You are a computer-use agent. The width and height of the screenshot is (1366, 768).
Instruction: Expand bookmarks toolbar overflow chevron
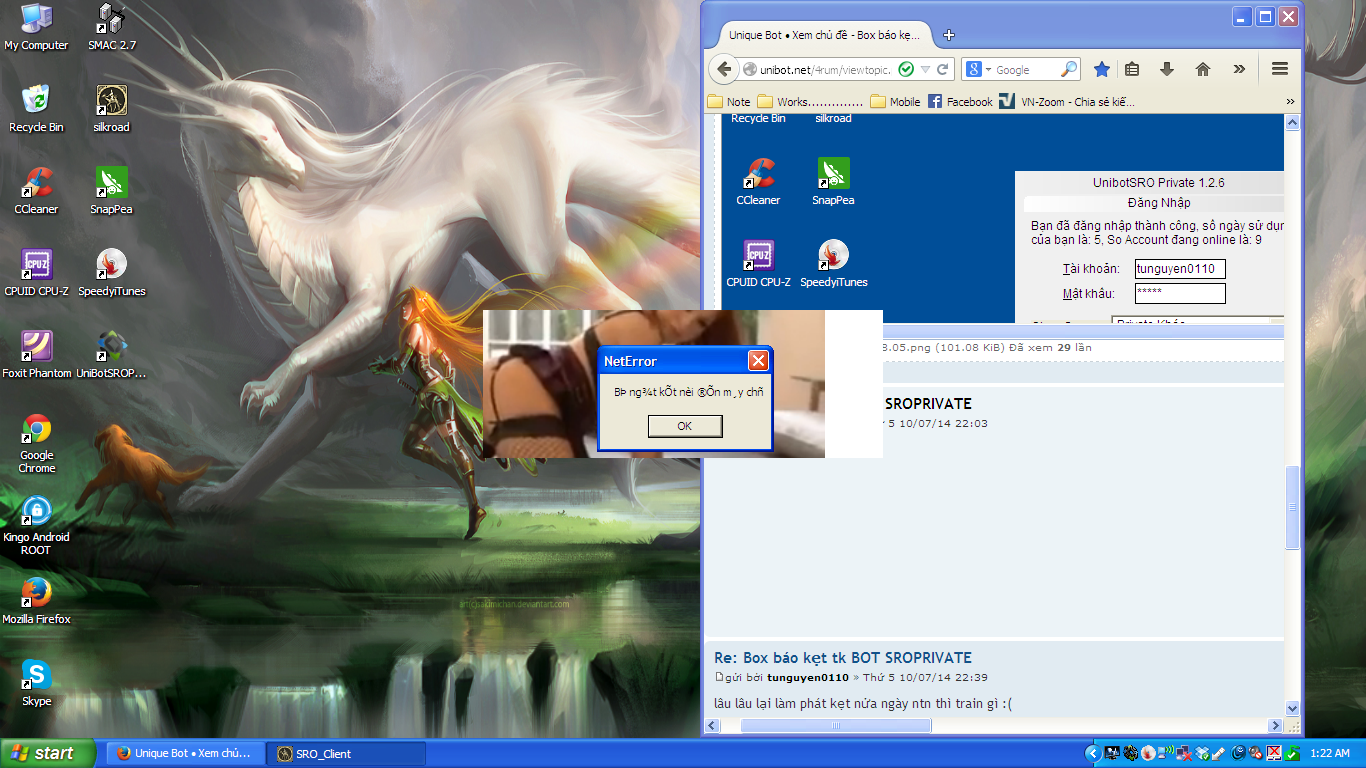click(x=1290, y=101)
